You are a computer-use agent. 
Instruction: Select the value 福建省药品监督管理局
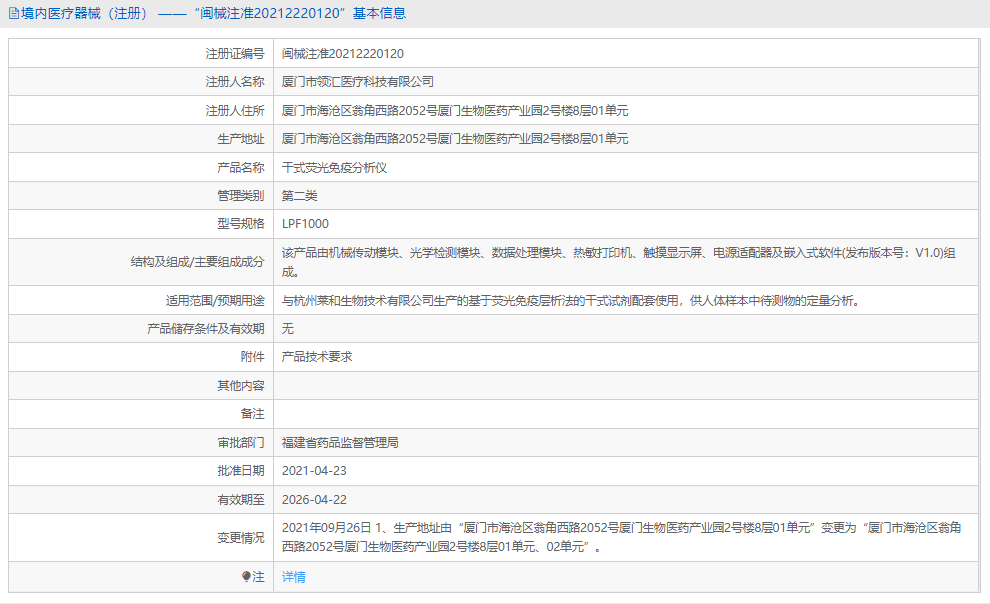[340, 442]
